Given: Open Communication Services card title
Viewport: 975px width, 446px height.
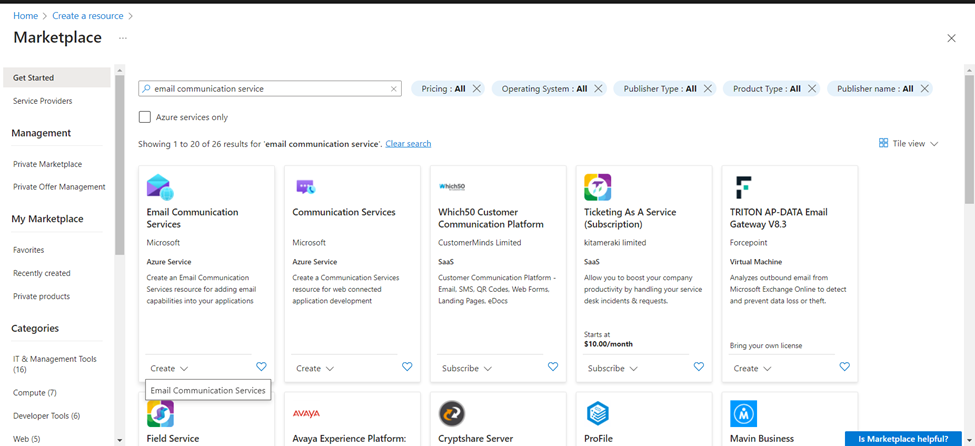Looking at the screenshot, I should 344,212.
